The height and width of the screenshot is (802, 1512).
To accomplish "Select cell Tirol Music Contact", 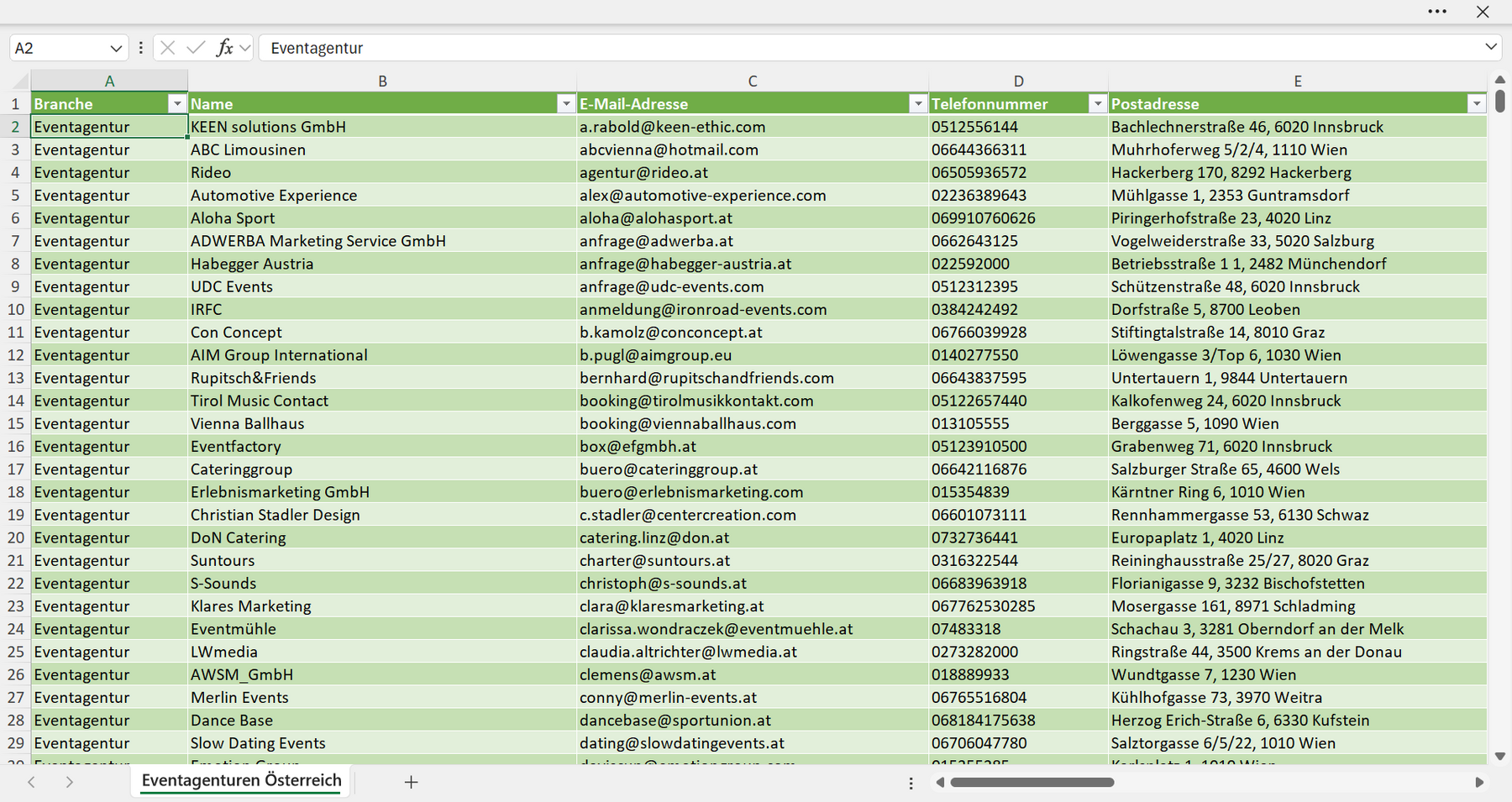I will click(x=382, y=401).
